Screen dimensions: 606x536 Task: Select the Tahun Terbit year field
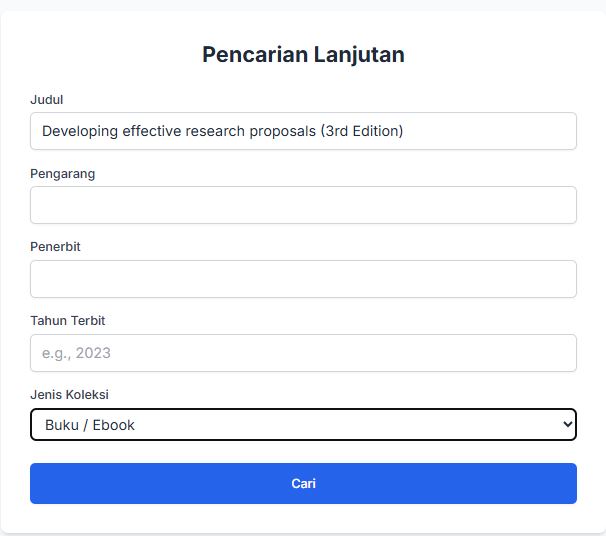[x=303, y=353]
